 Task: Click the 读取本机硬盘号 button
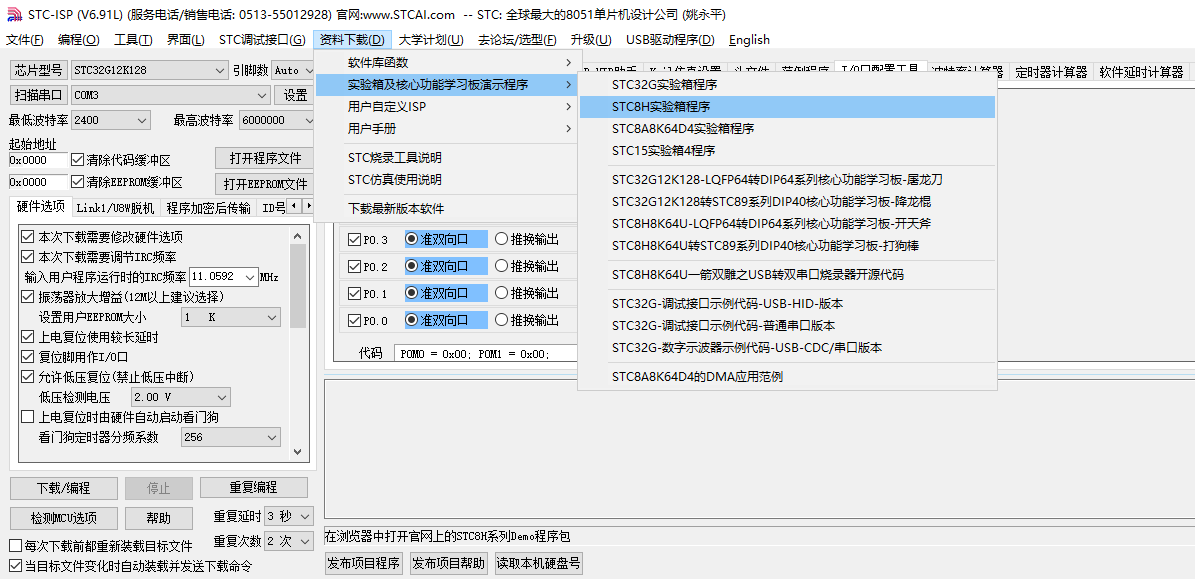tap(539, 564)
